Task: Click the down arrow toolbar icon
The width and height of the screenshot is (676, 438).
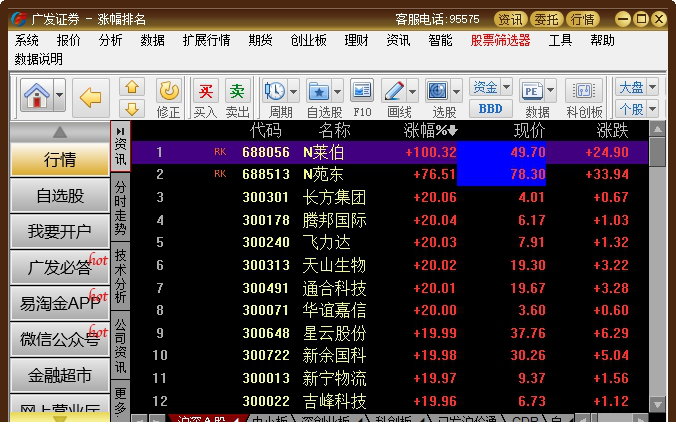Action: pos(132,109)
